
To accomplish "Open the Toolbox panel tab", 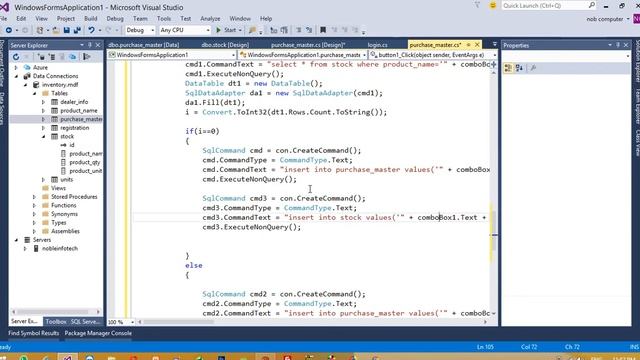I will (x=56, y=322).
